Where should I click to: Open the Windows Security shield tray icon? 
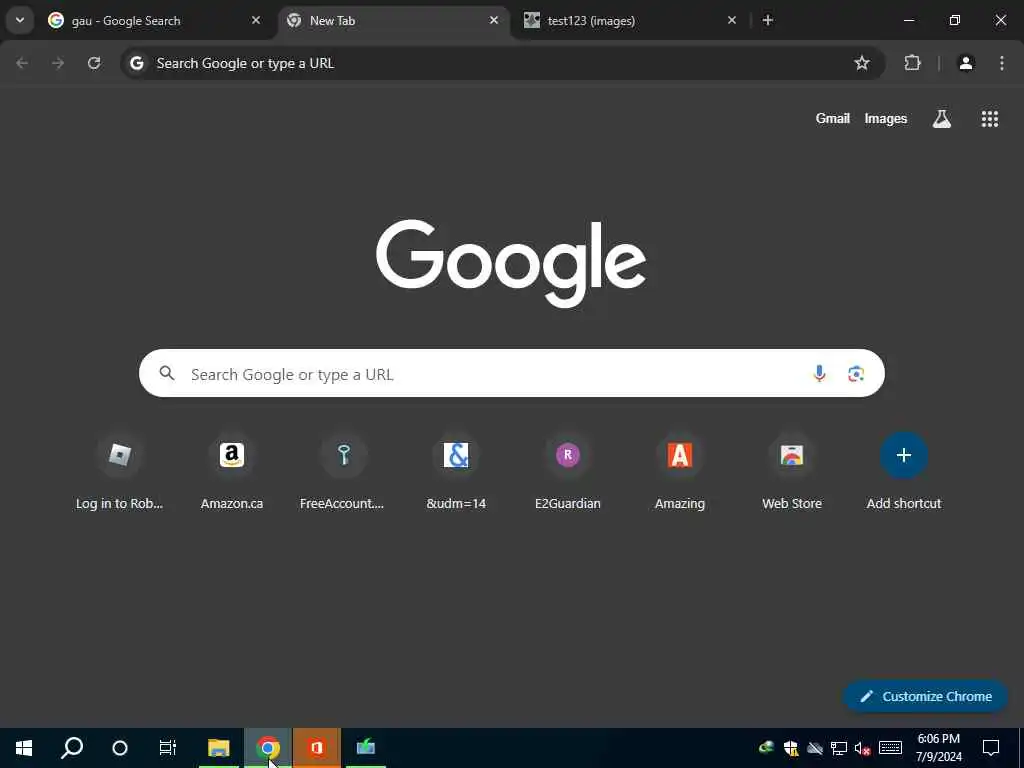791,748
